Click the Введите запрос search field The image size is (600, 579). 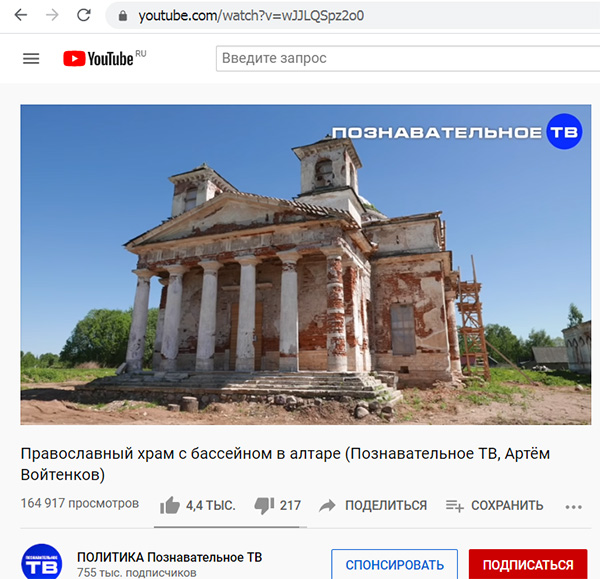[x=408, y=59]
